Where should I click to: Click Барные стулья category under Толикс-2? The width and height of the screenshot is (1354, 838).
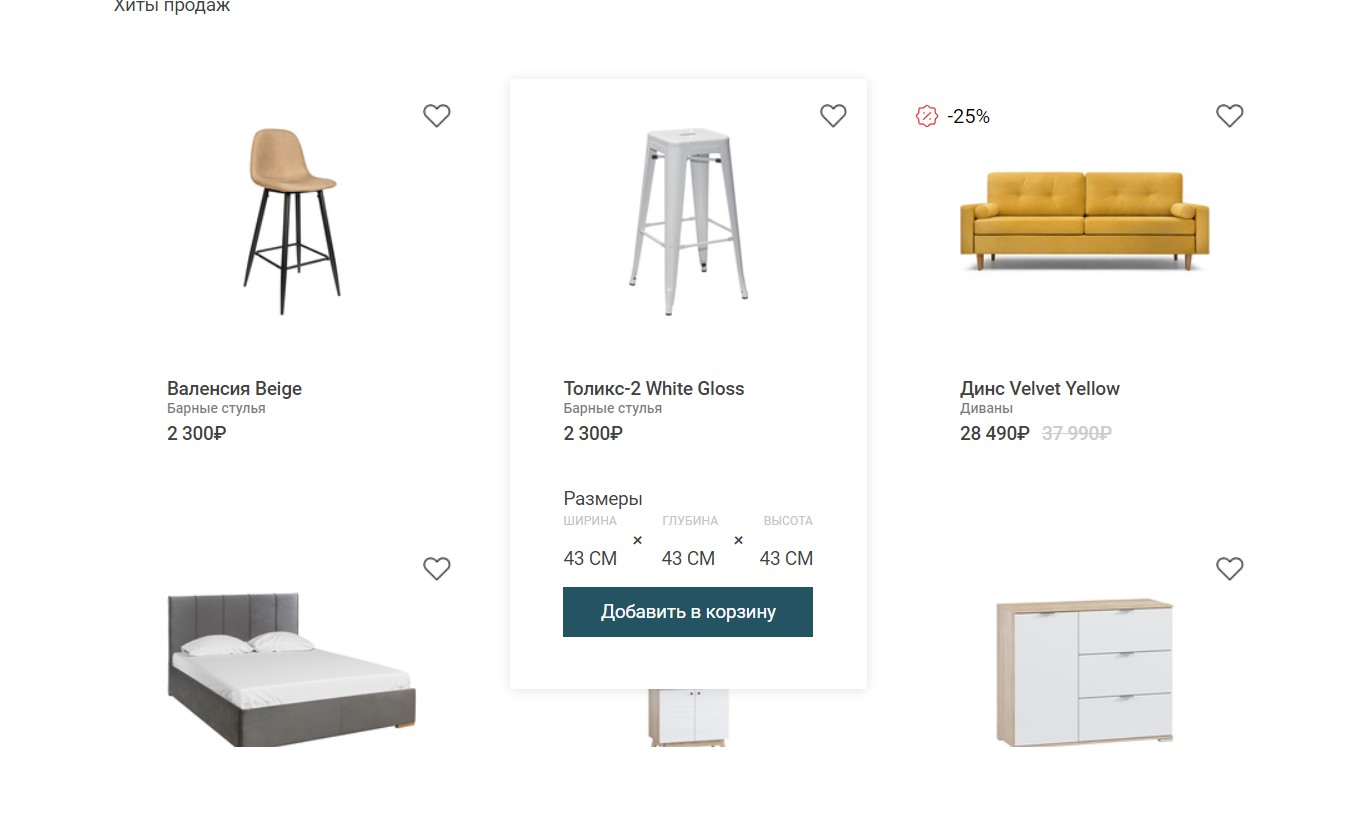pos(612,409)
